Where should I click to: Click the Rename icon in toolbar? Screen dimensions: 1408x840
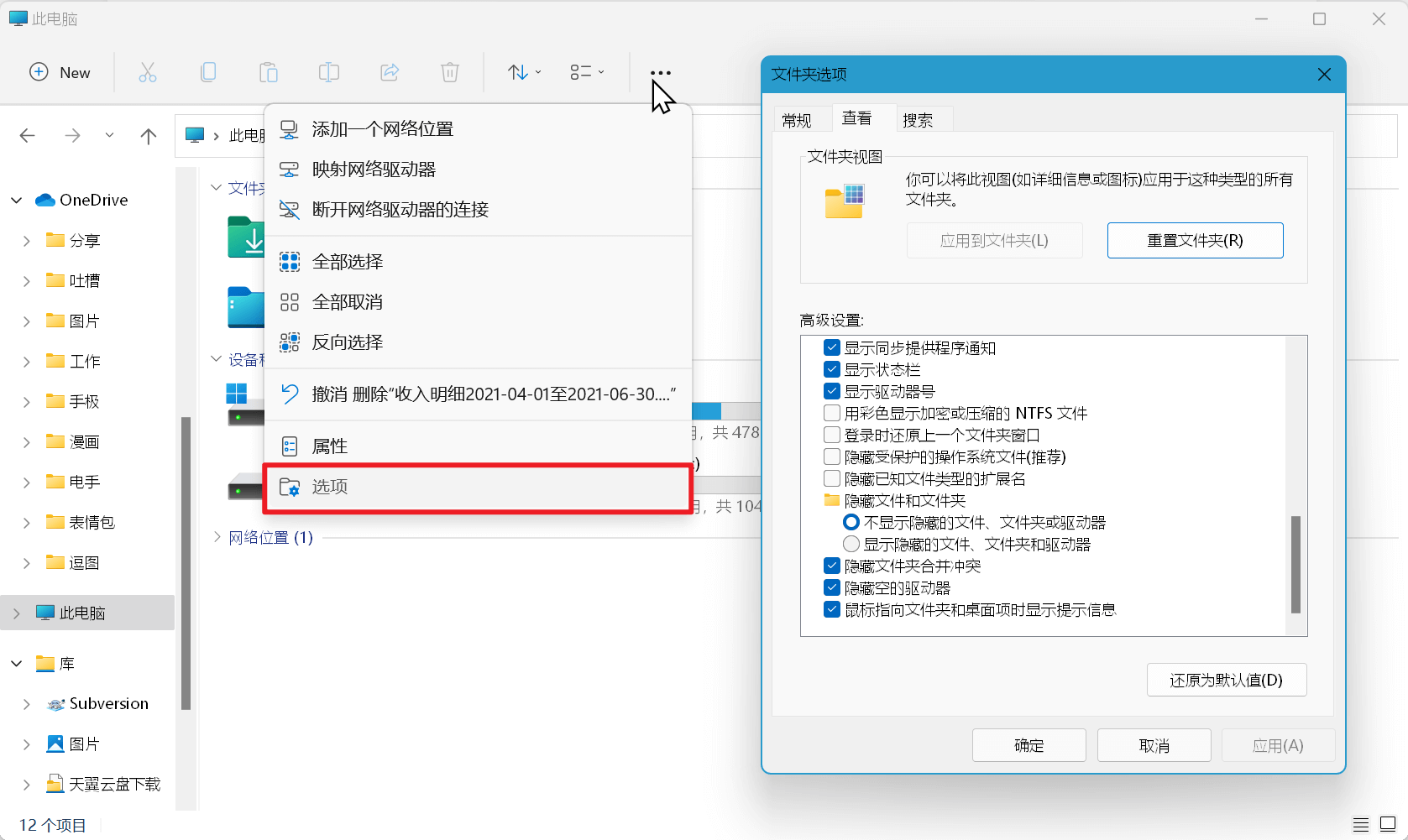pos(329,73)
